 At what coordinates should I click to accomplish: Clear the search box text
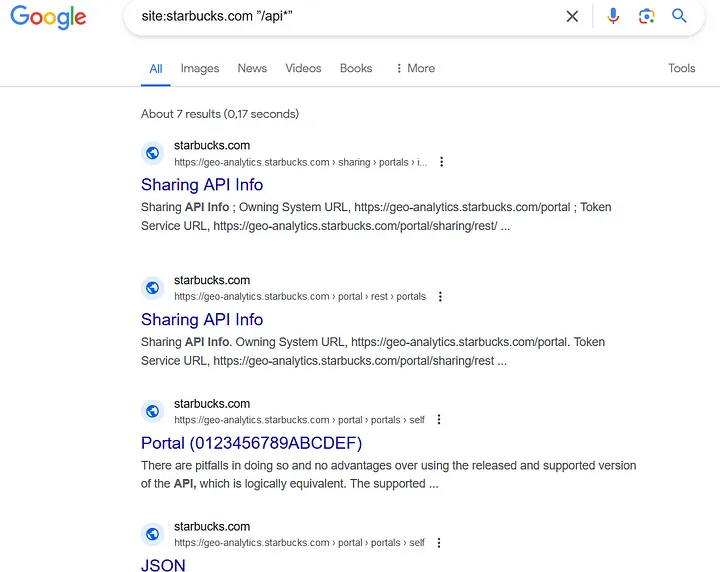point(572,16)
